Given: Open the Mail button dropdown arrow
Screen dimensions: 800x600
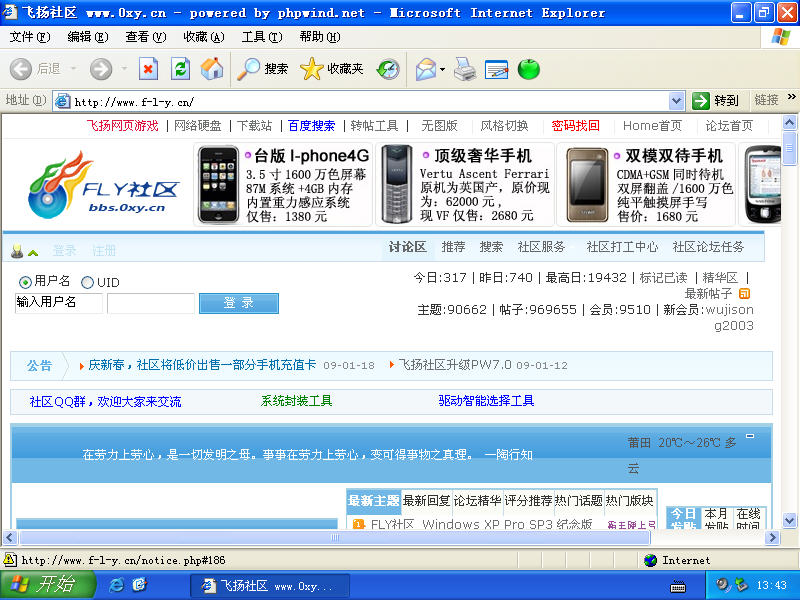Looking at the screenshot, I should point(442,69).
